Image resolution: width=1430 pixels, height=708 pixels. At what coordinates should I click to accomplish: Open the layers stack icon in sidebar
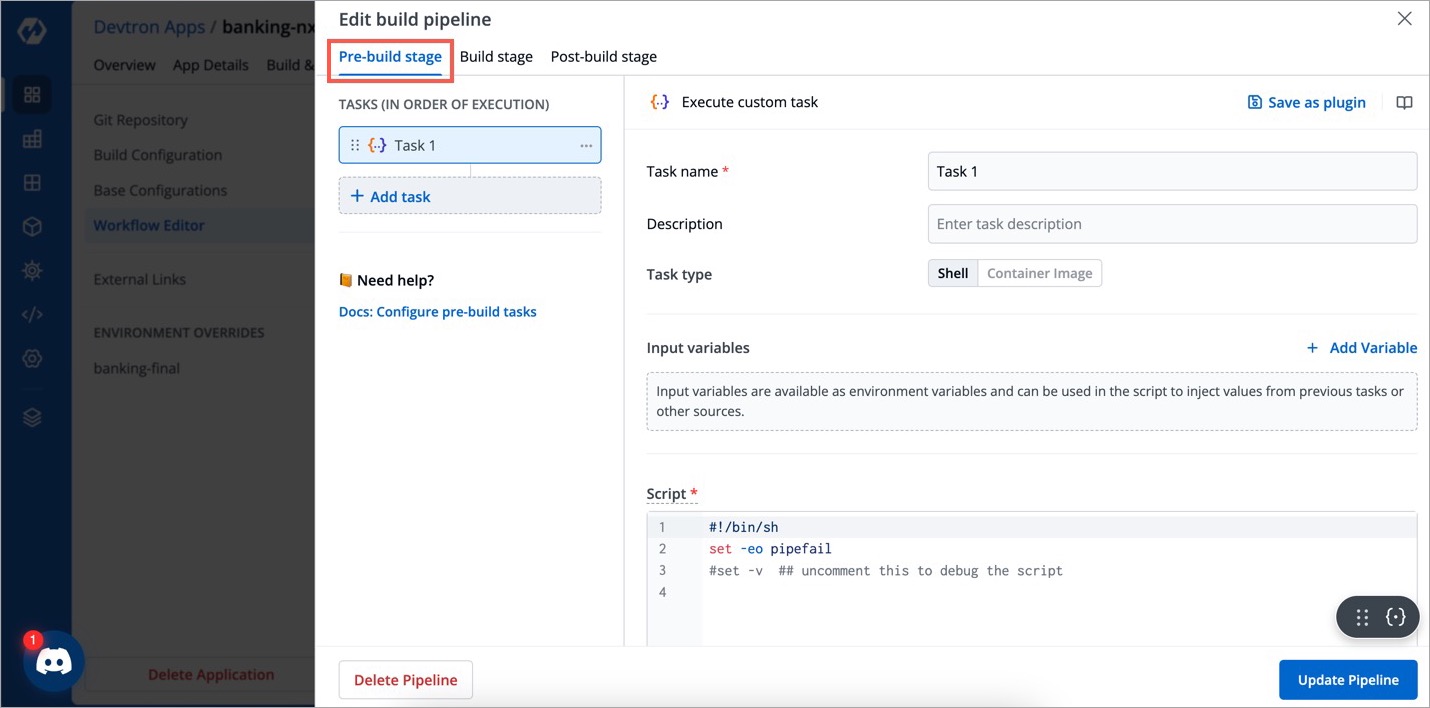(32, 418)
